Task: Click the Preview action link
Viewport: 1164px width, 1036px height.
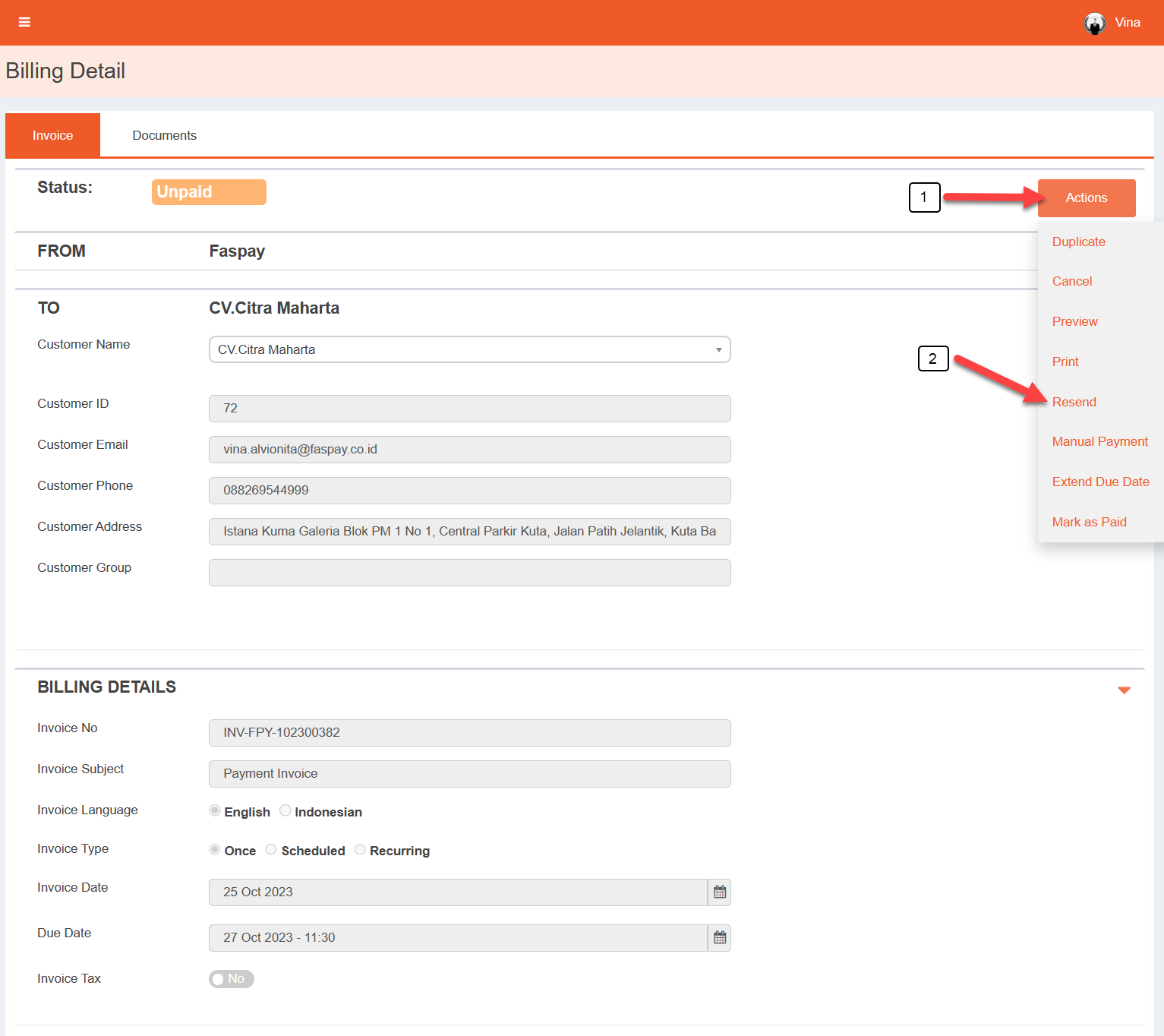Action: click(1074, 321)
